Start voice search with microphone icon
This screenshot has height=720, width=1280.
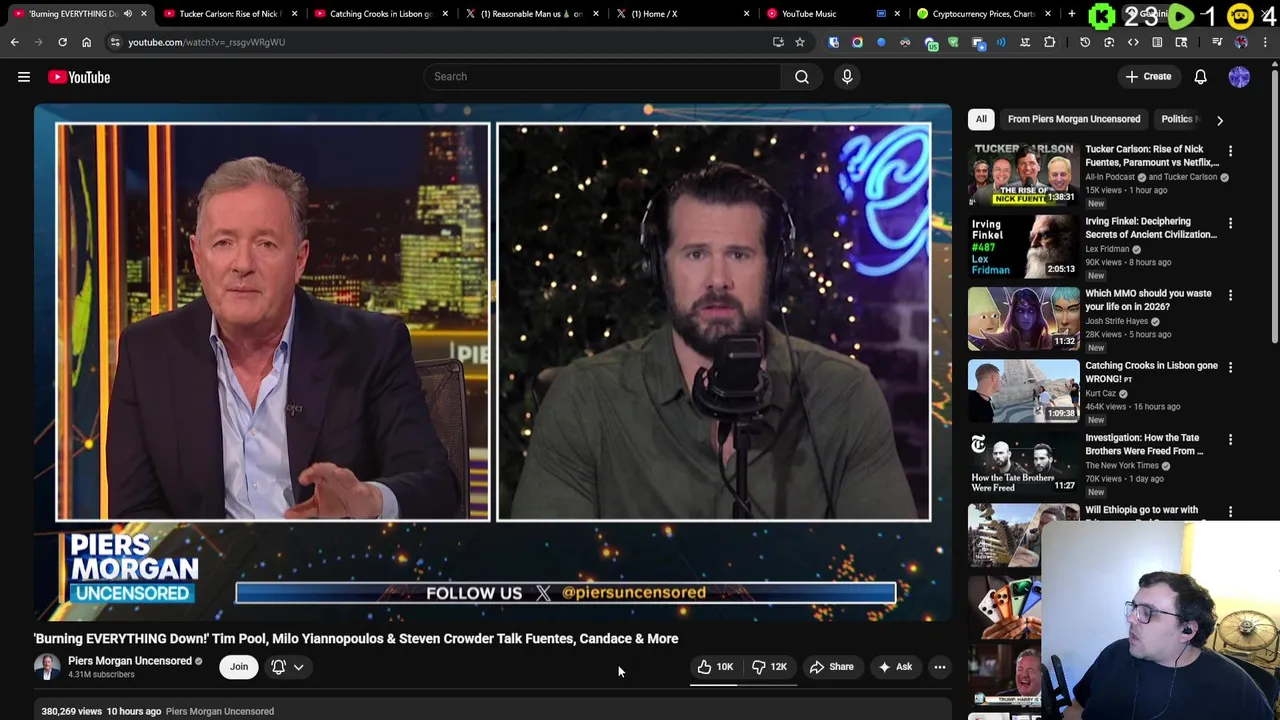point(847,76)
